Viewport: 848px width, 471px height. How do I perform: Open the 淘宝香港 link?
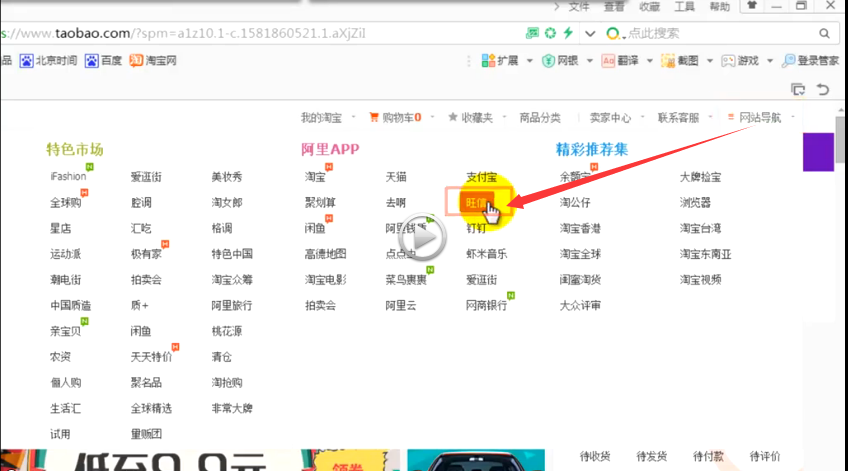pos(580,228)
